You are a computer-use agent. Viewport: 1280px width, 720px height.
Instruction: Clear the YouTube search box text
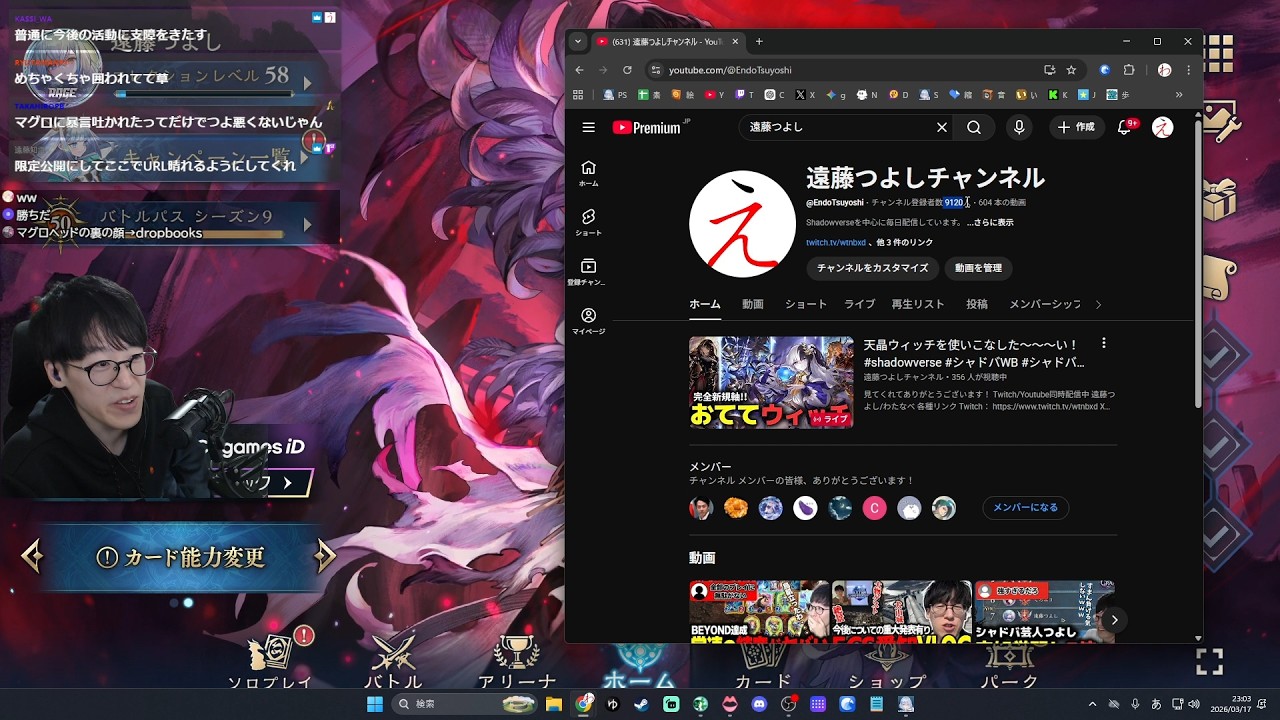(941, 127)
